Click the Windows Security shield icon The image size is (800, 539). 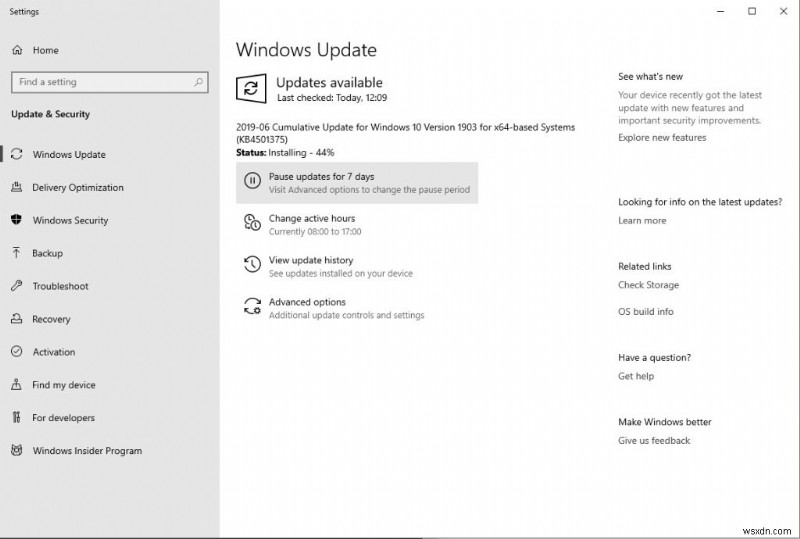17,220
